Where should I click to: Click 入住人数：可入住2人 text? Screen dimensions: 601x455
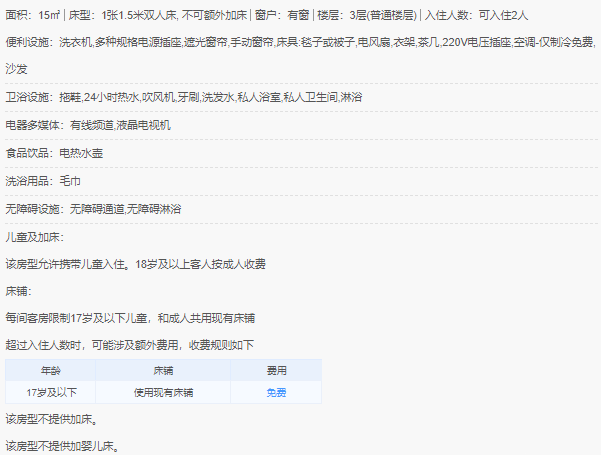click(x=476, y=15)
